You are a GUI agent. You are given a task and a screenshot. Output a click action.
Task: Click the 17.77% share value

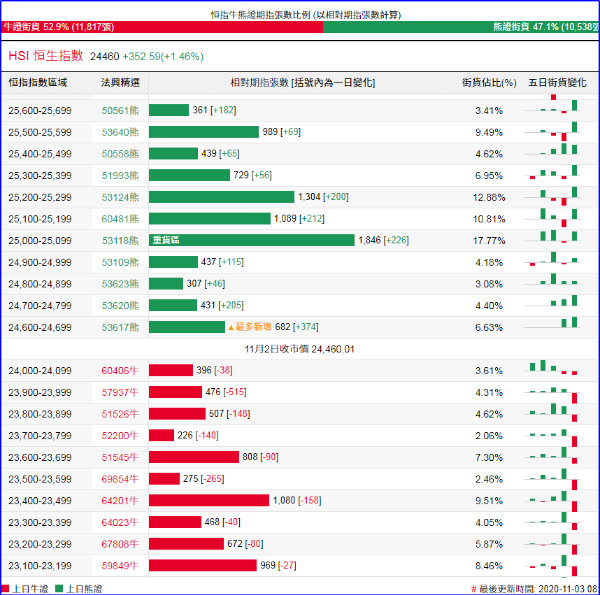coord(489,241)
